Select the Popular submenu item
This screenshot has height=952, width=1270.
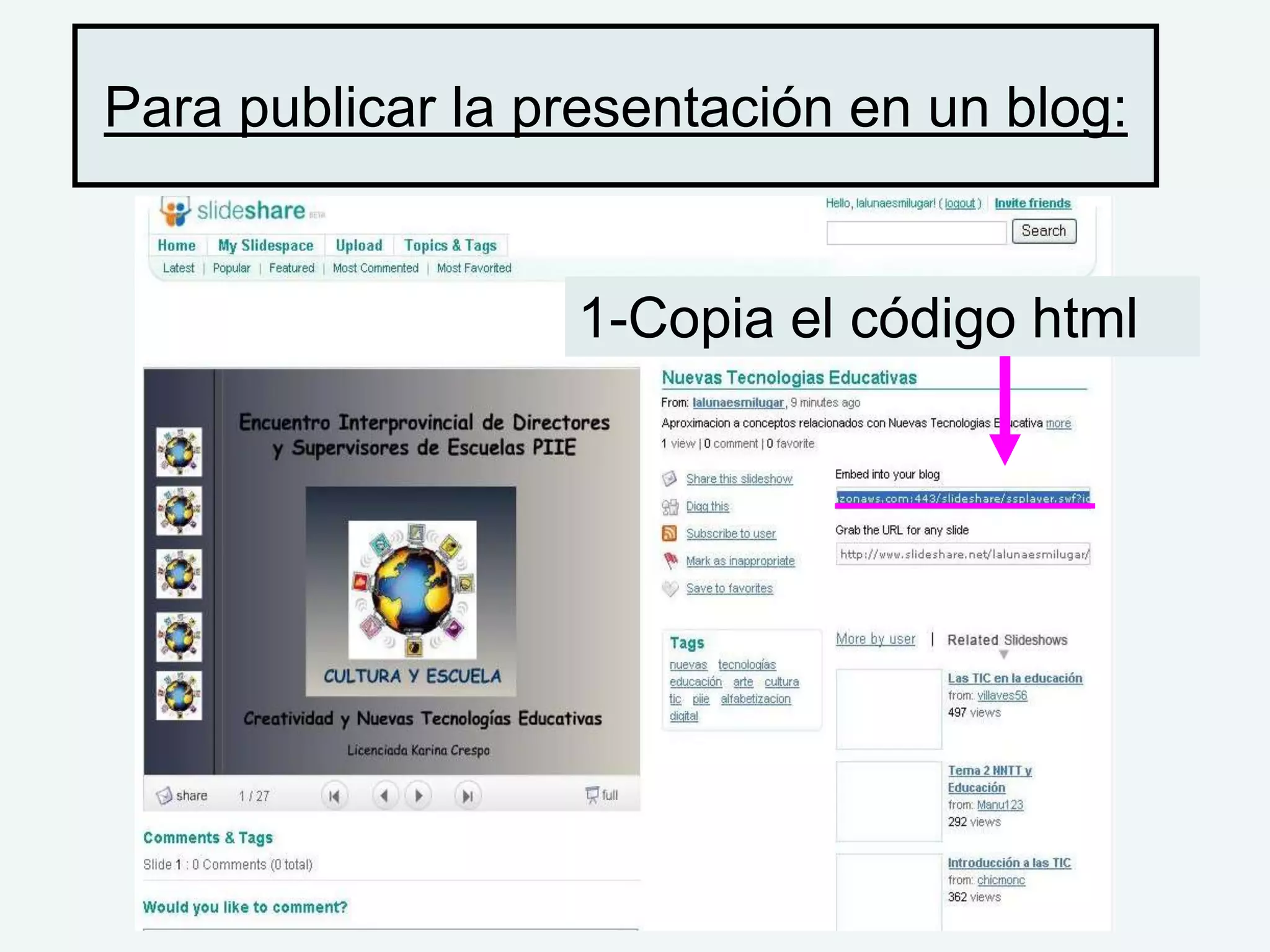[231, 268]
